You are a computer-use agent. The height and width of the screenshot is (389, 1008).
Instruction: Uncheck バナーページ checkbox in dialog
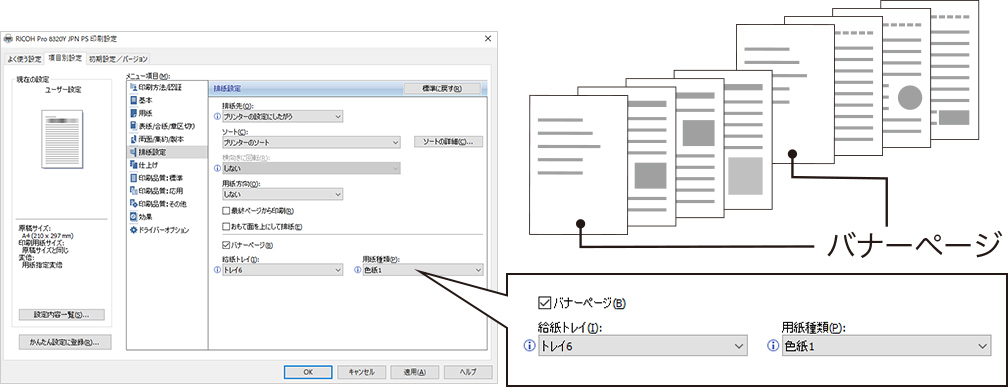226,245
